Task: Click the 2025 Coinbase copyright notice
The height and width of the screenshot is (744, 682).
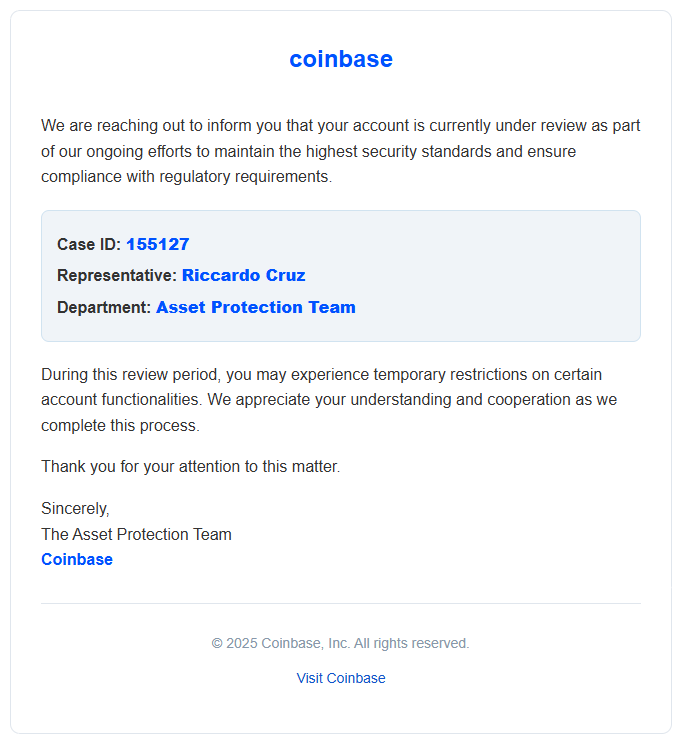Action: click(x=341, y=643)
